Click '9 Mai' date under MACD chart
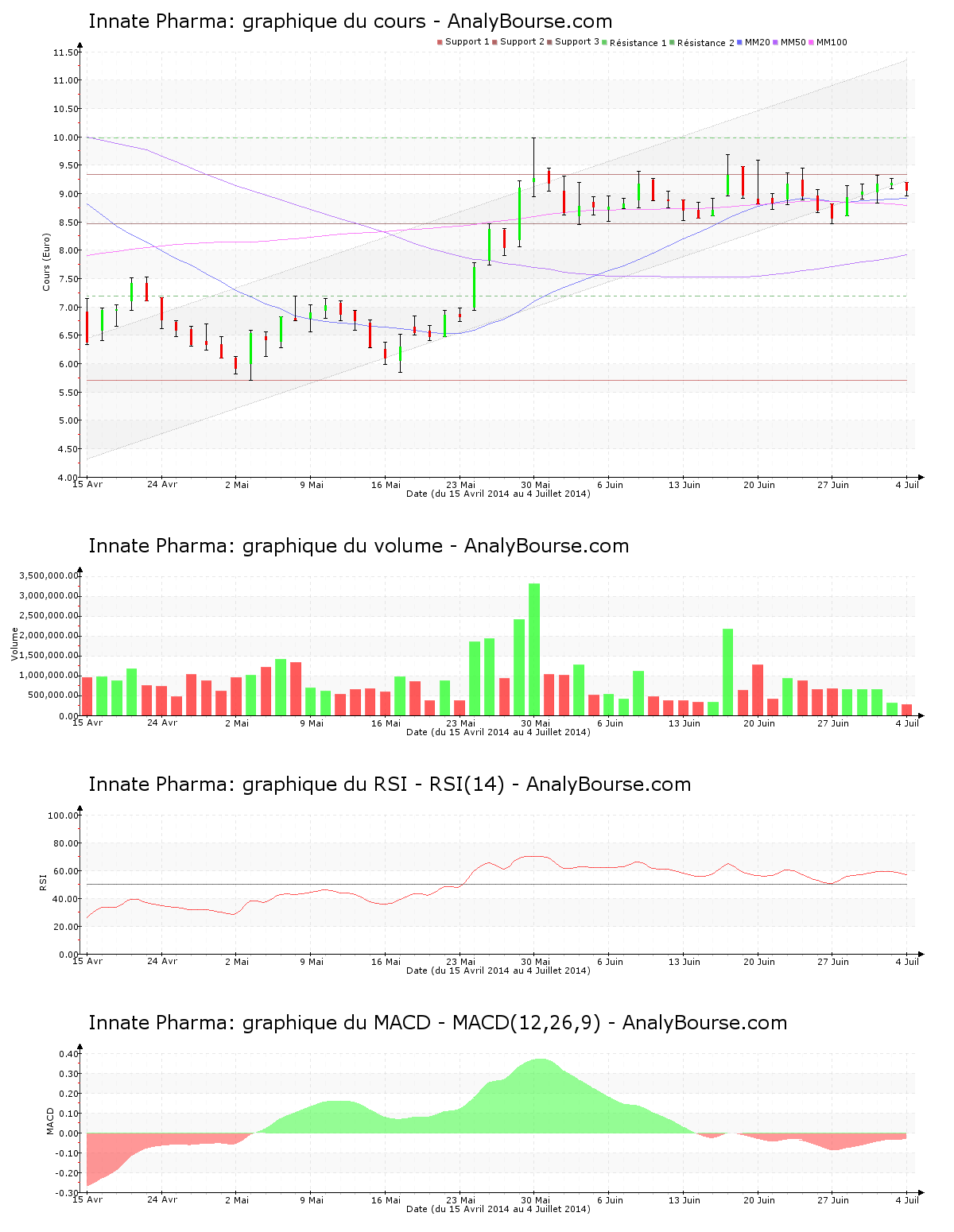The height and width of the screenshot is (1232, 954). [x=312, y=1200]
